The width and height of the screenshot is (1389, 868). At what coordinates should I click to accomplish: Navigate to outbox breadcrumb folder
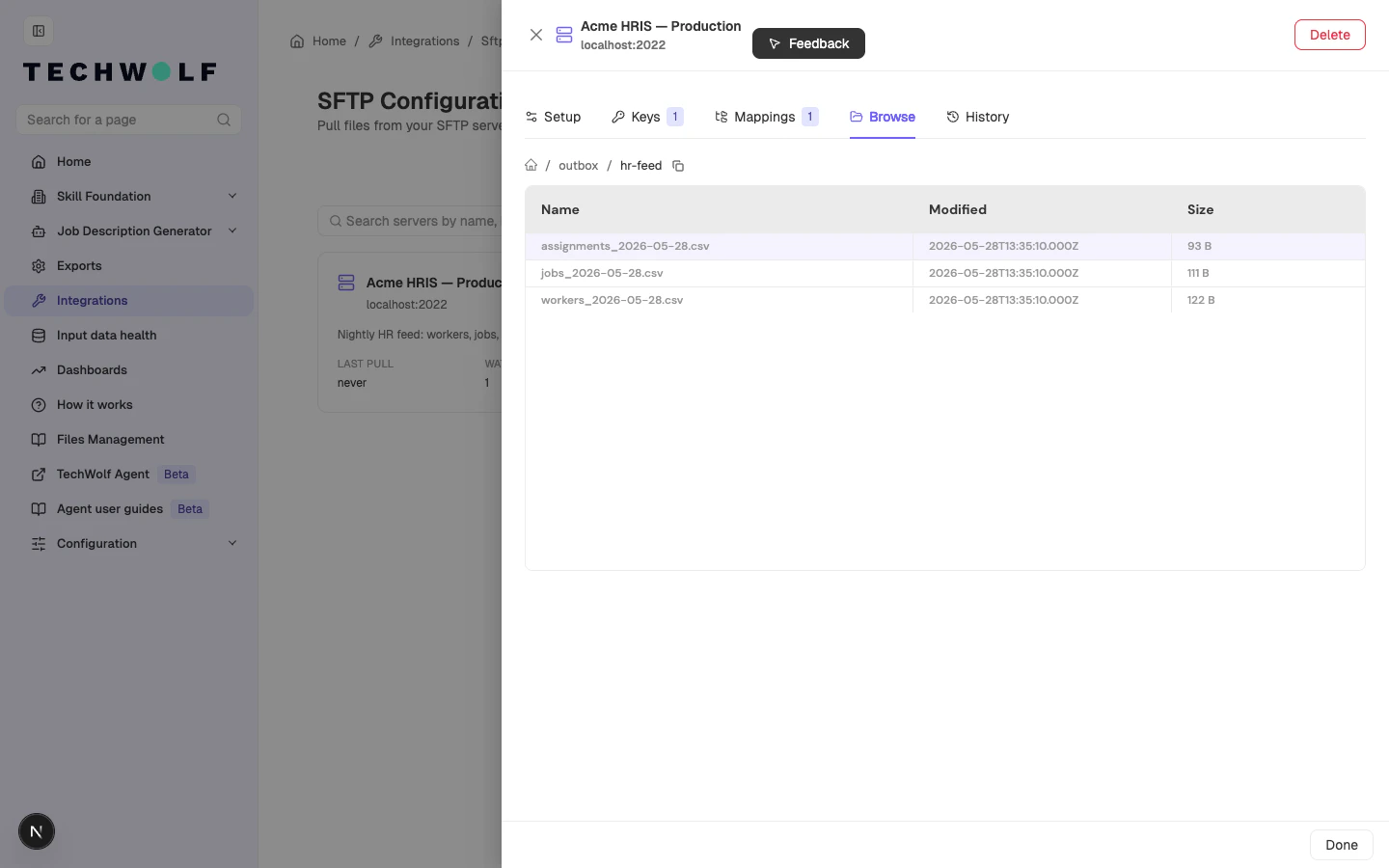tap(578, 166)
